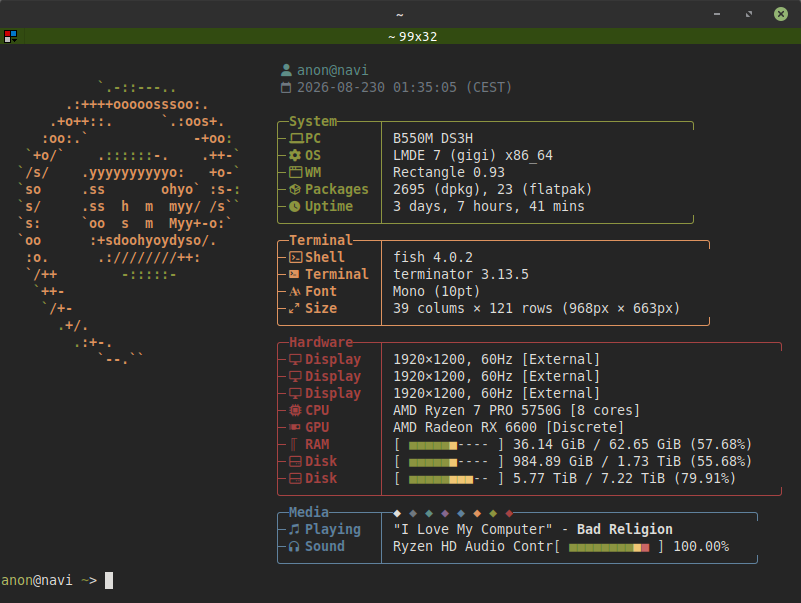Screen dimensions: 801x603
Task: Click the LMDE ASCII art logo
Action: click(130, 221)
